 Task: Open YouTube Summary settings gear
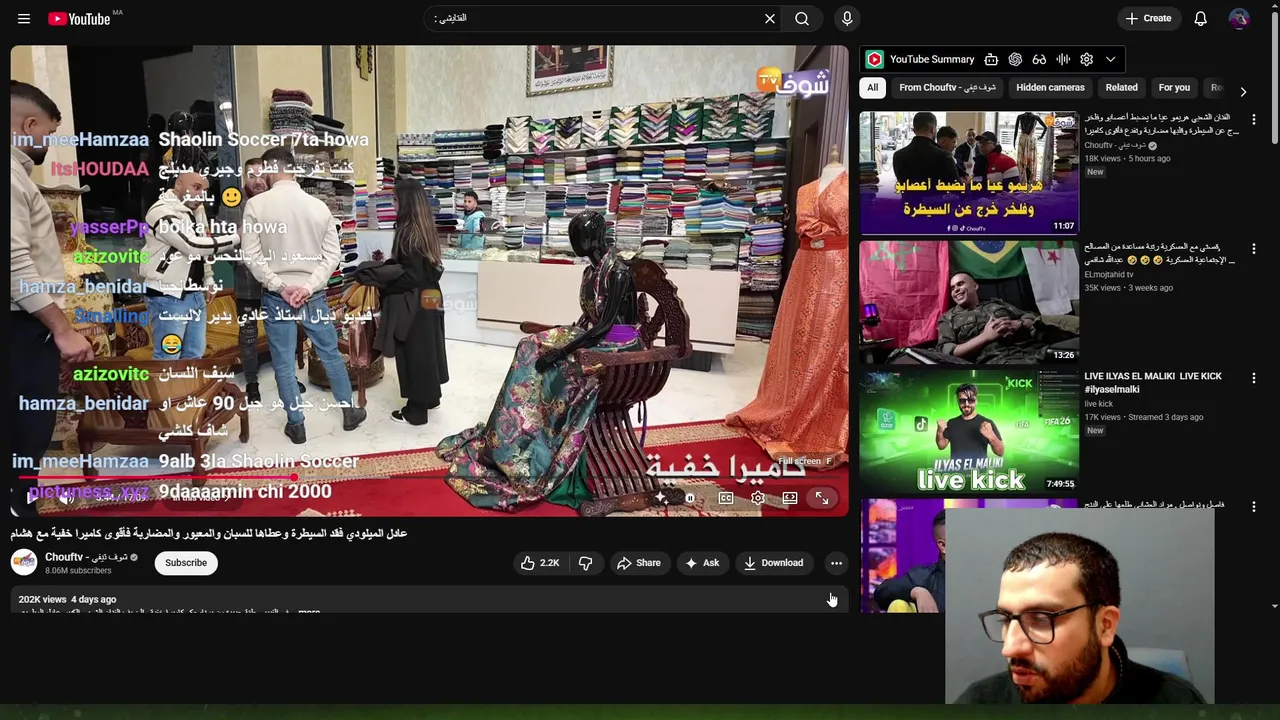click(1087, 59)
